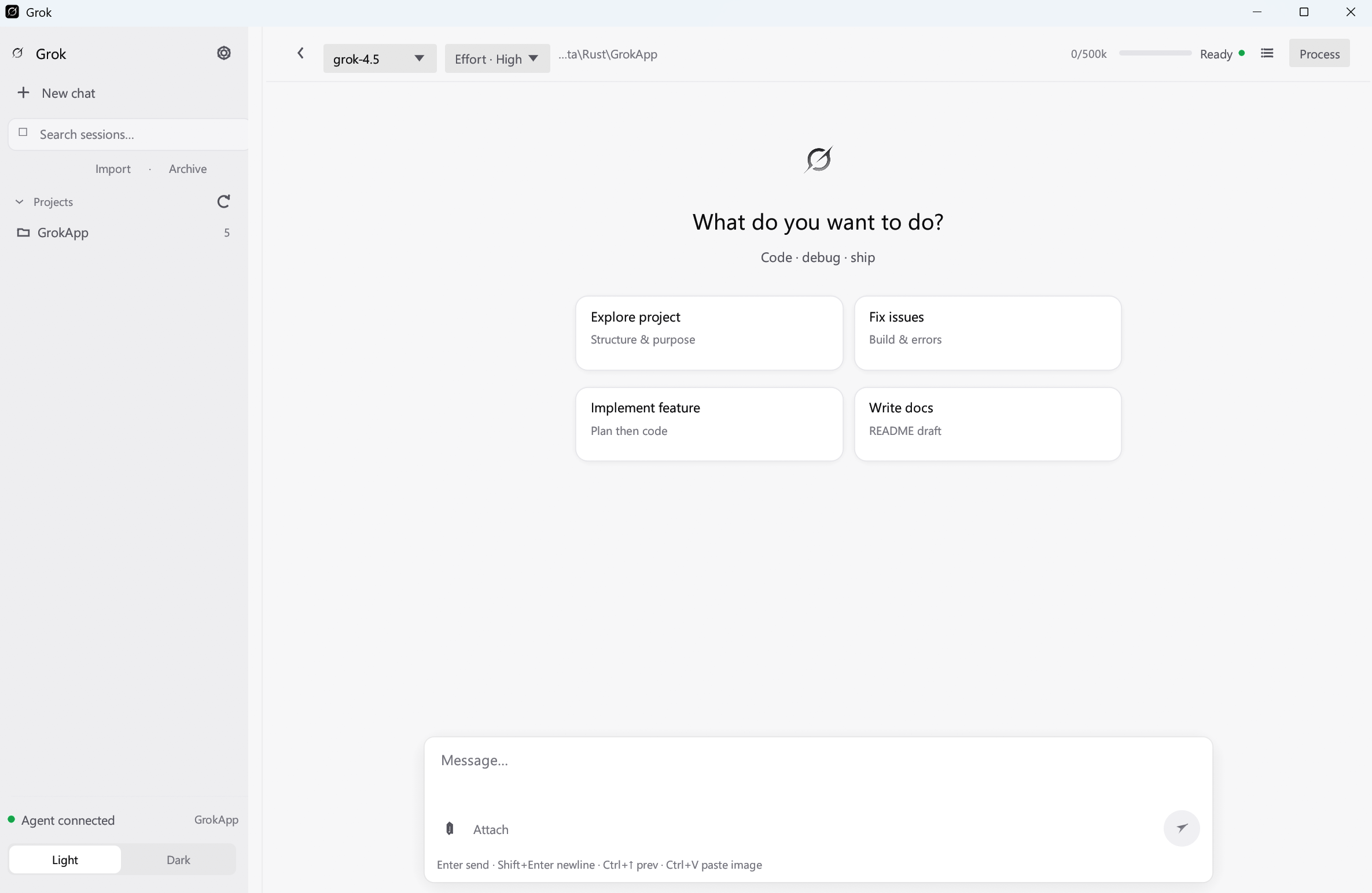
Task: Choose the Explore project card
Action: click(x=709, y=333)
